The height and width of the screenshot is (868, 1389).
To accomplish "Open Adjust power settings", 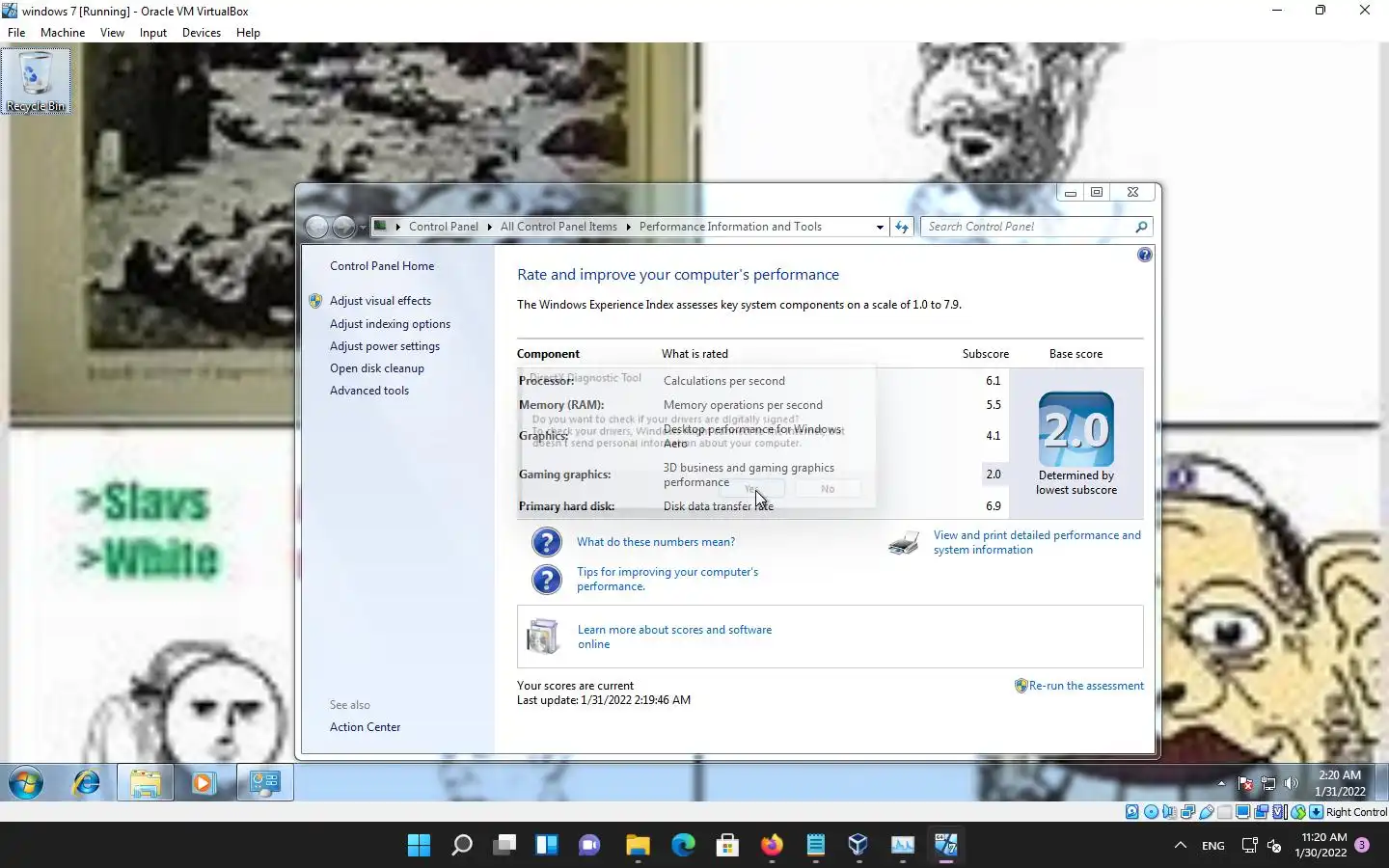I will coord(385,346).
